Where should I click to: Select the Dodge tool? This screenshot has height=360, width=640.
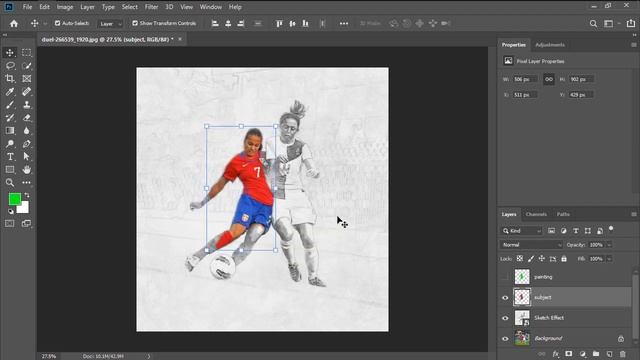click(x=10, y=144)
